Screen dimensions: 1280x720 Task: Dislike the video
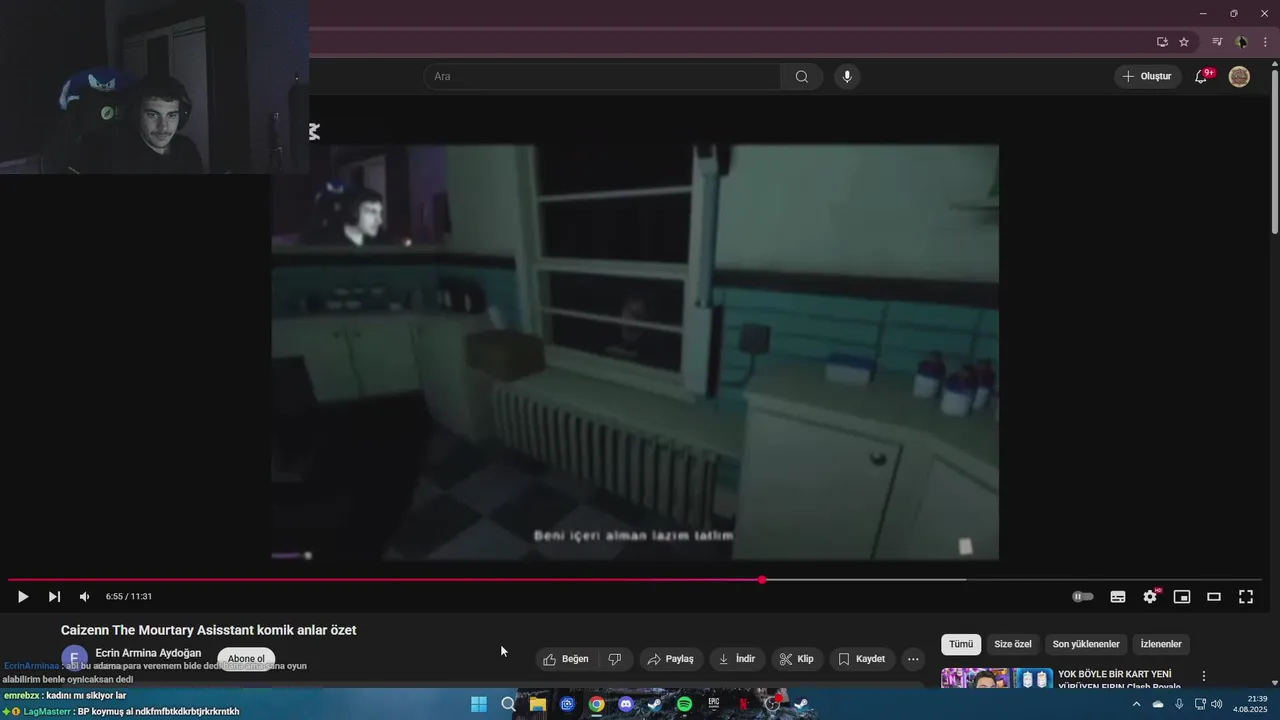[x=615, y=659]
